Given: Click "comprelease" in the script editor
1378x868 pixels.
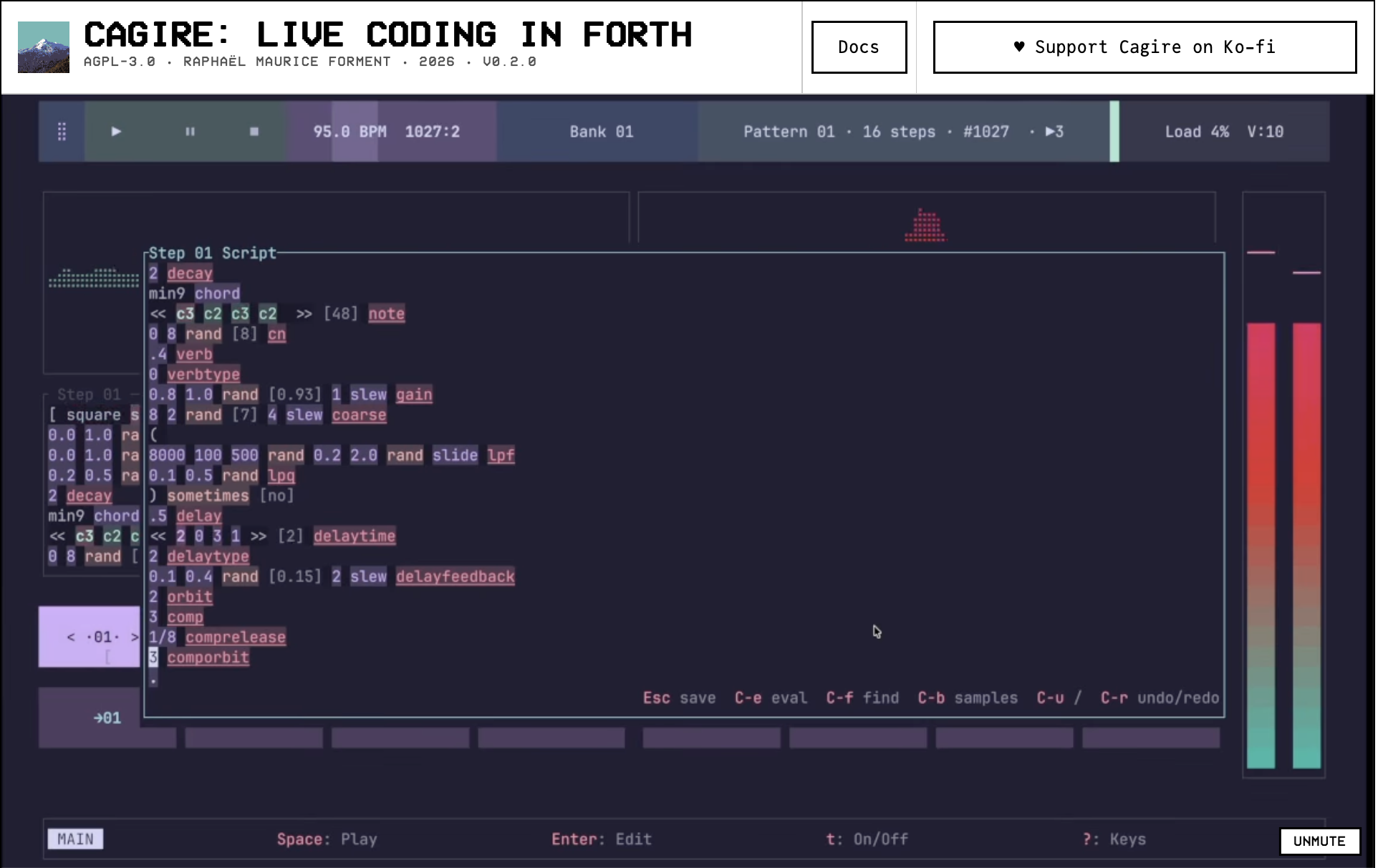Looking at the screenshot, I should (236, 637).
